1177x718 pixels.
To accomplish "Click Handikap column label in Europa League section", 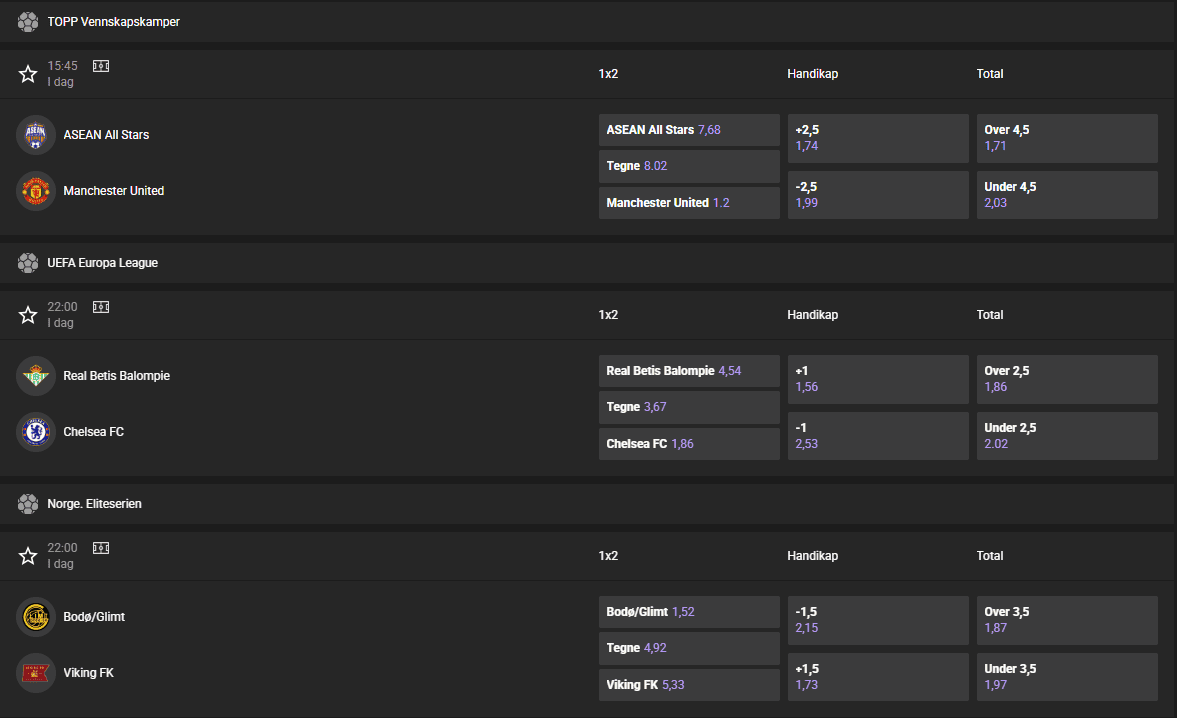I will [812, 314].
